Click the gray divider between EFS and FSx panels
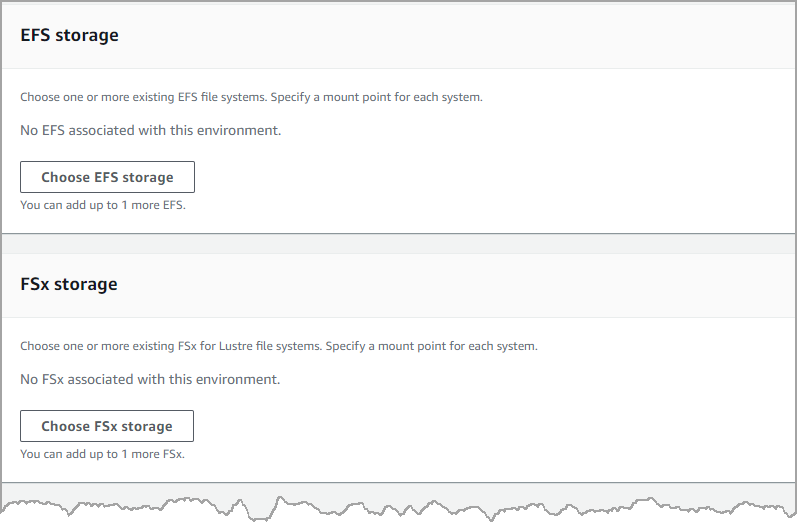797x528 pixels. [x=398, y=243]
